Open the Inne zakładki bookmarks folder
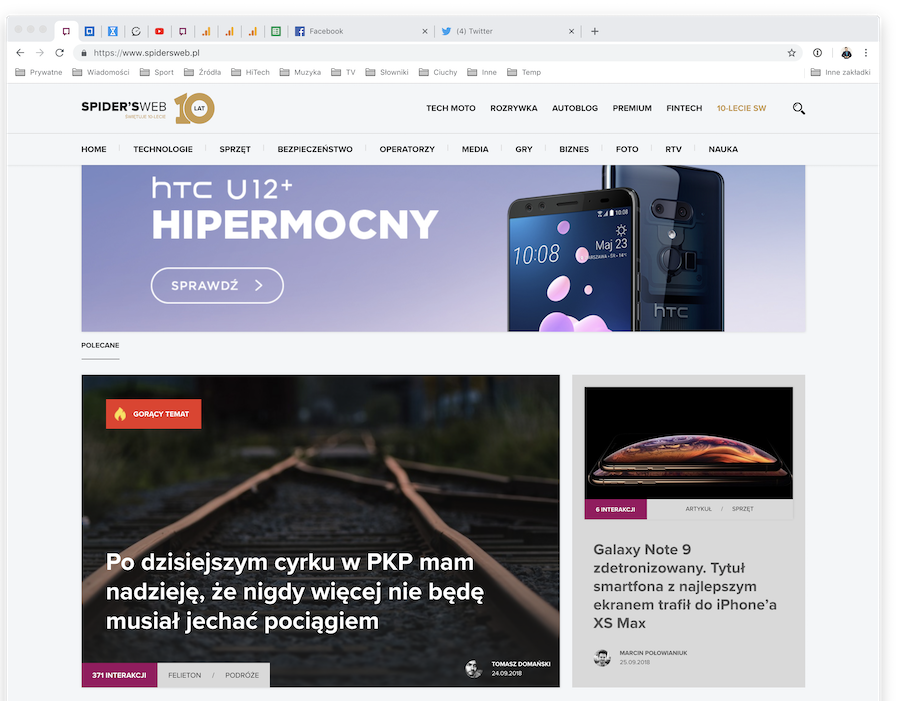This screenshot has width=900, height=701. [840, 72]
